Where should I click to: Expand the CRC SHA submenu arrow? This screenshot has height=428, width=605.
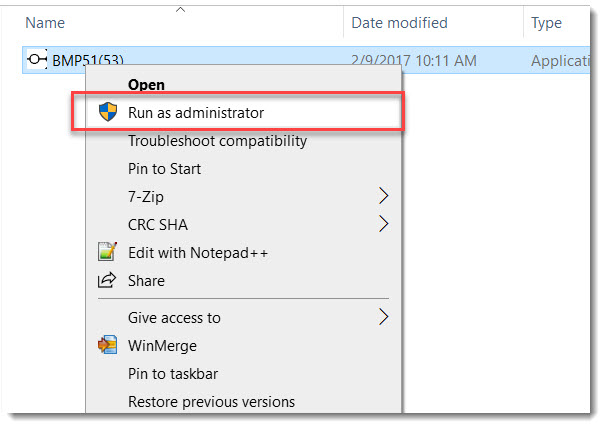pyautogui.click(x=383, y=224)
